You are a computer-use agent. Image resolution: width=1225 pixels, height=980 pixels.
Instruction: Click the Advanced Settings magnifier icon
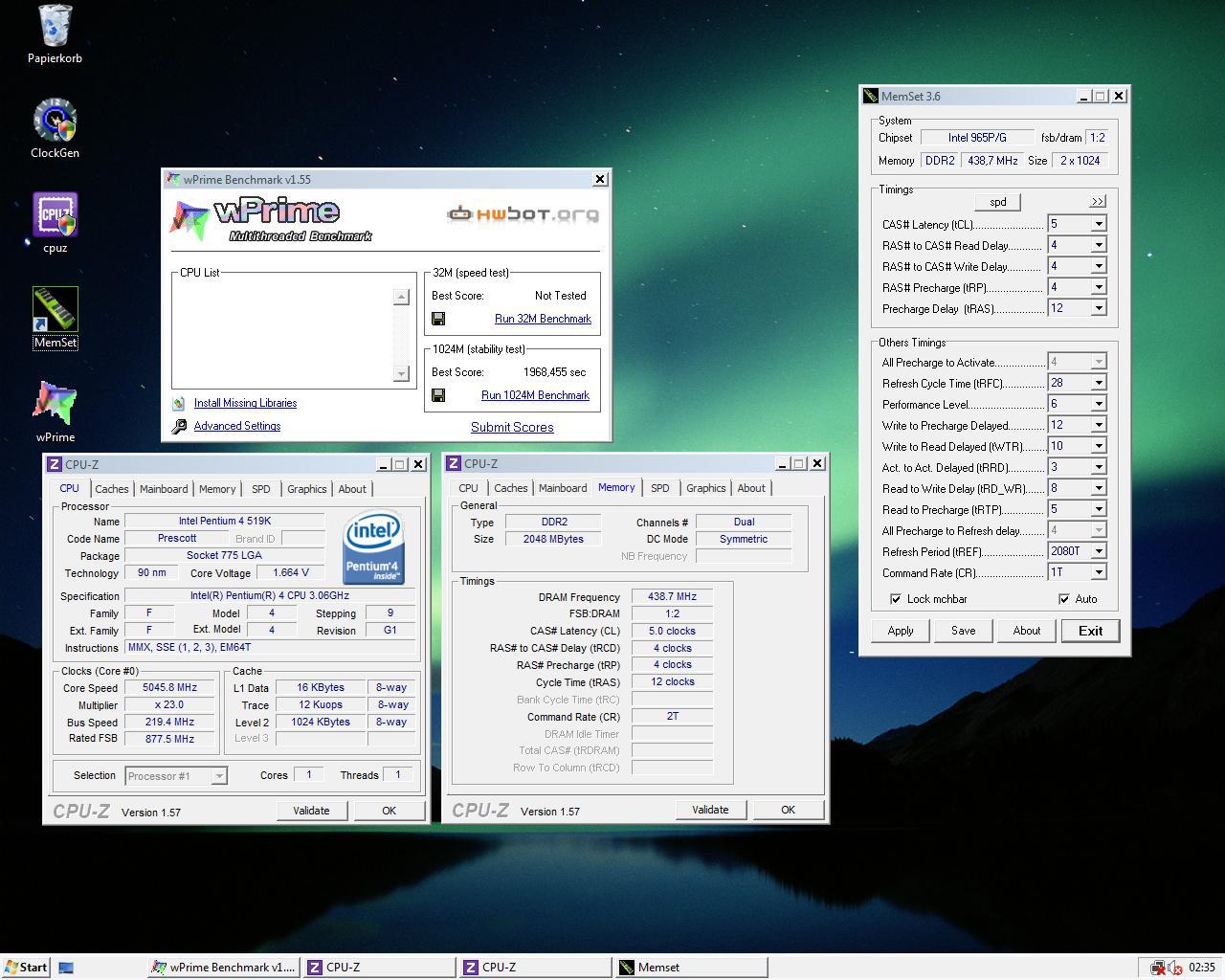coord(179,427)
